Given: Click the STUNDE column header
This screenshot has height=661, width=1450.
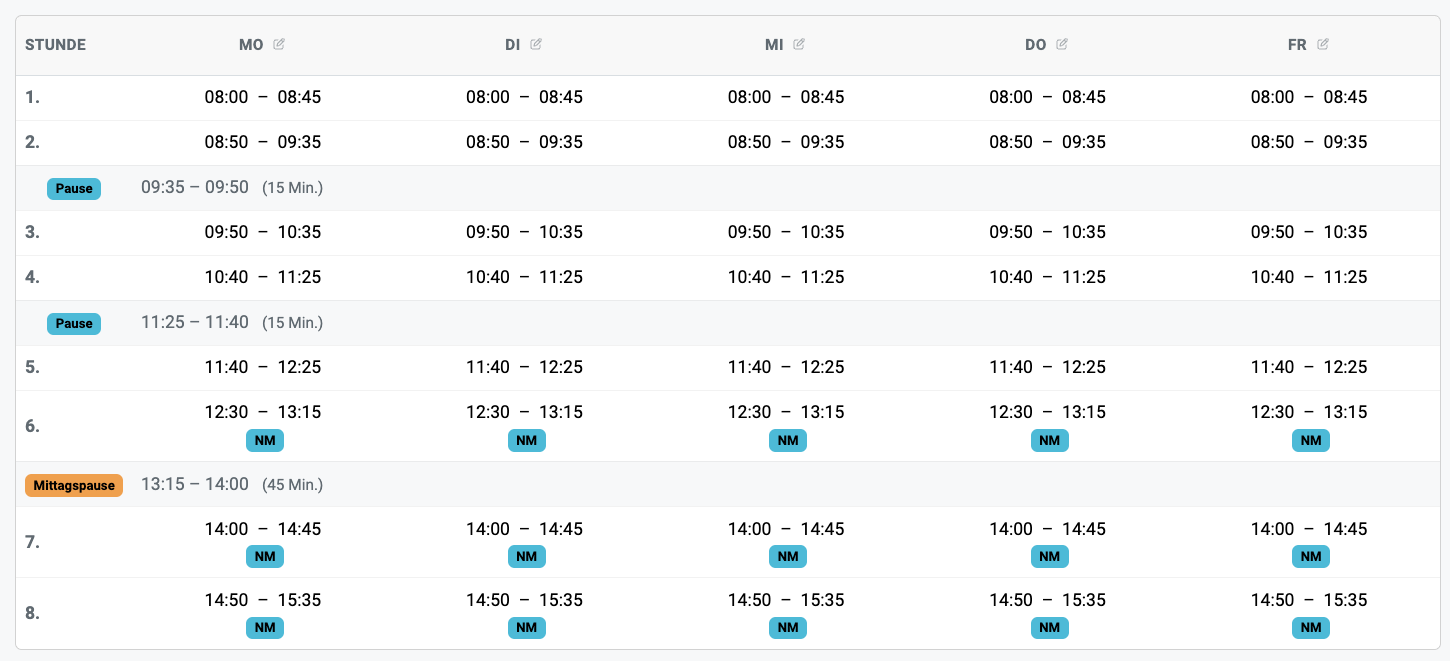Looking at the screenshot, I should [55, 45].
